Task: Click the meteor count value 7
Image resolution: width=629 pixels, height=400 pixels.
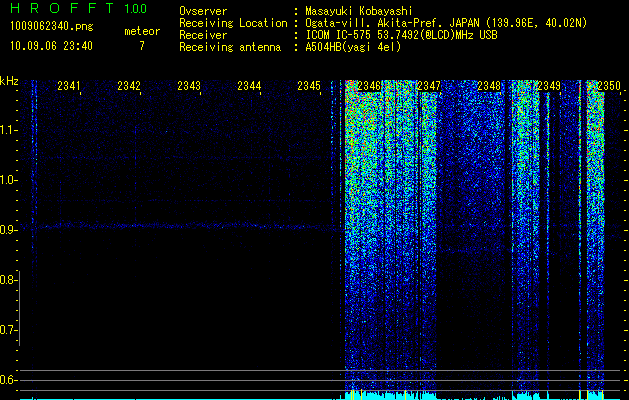Action: coord(142,46)
